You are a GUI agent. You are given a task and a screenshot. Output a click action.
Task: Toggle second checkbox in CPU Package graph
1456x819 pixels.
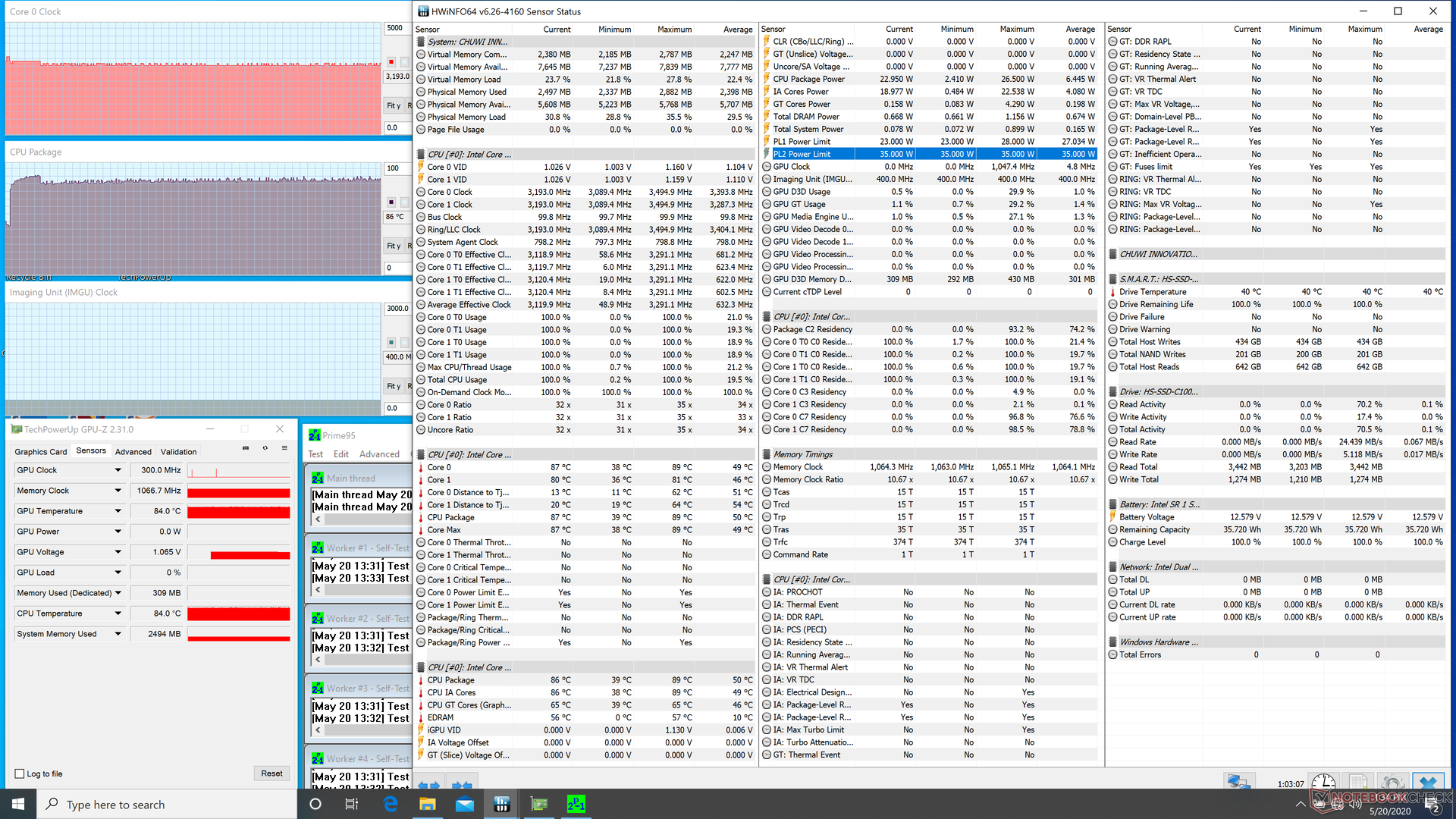404,202
